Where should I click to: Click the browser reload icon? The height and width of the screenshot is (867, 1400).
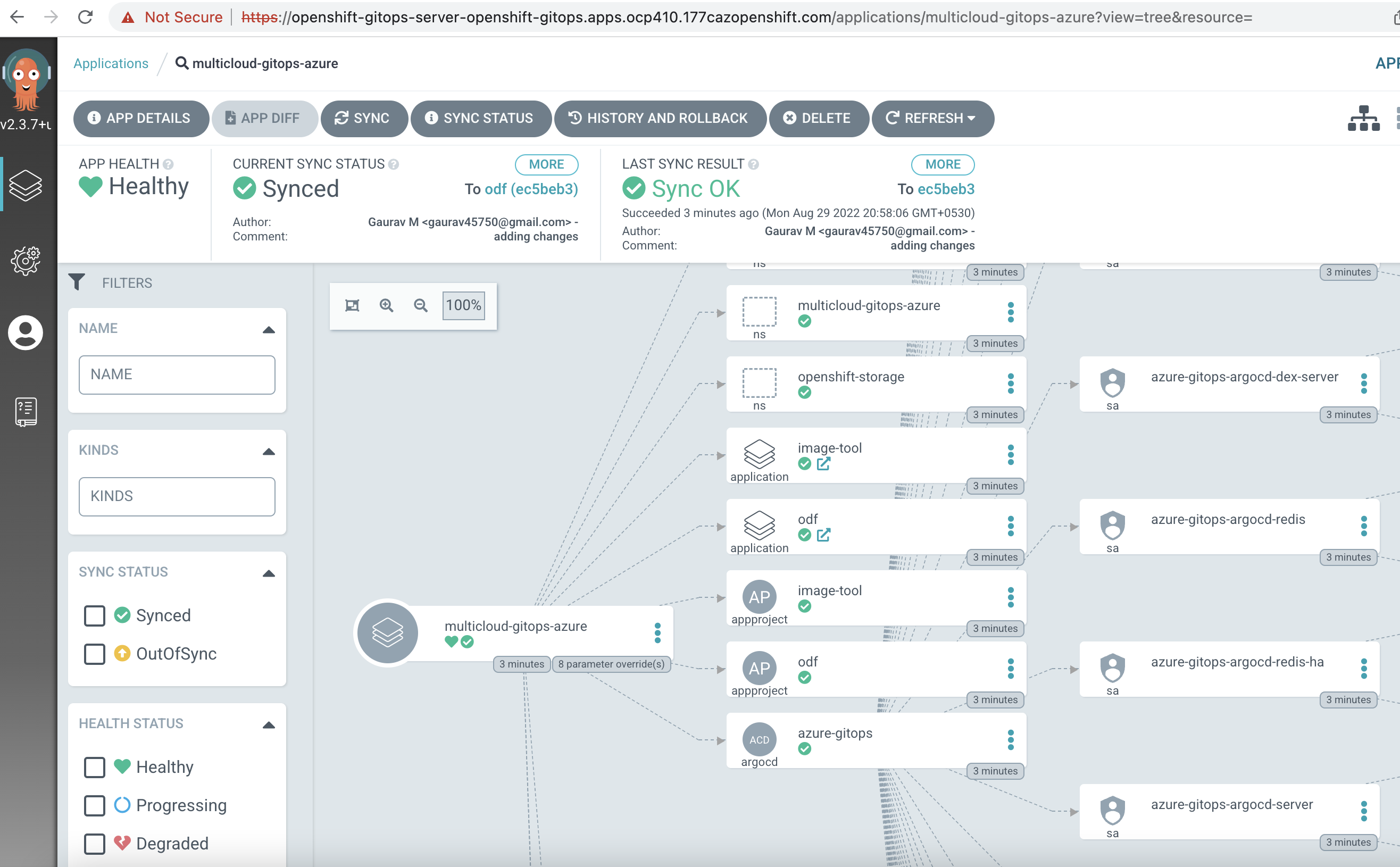[86, 17]
